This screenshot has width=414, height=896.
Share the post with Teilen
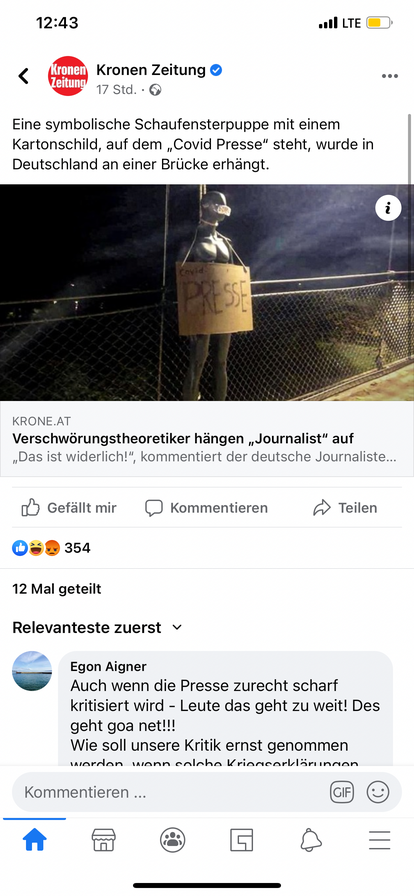[345, 507]
